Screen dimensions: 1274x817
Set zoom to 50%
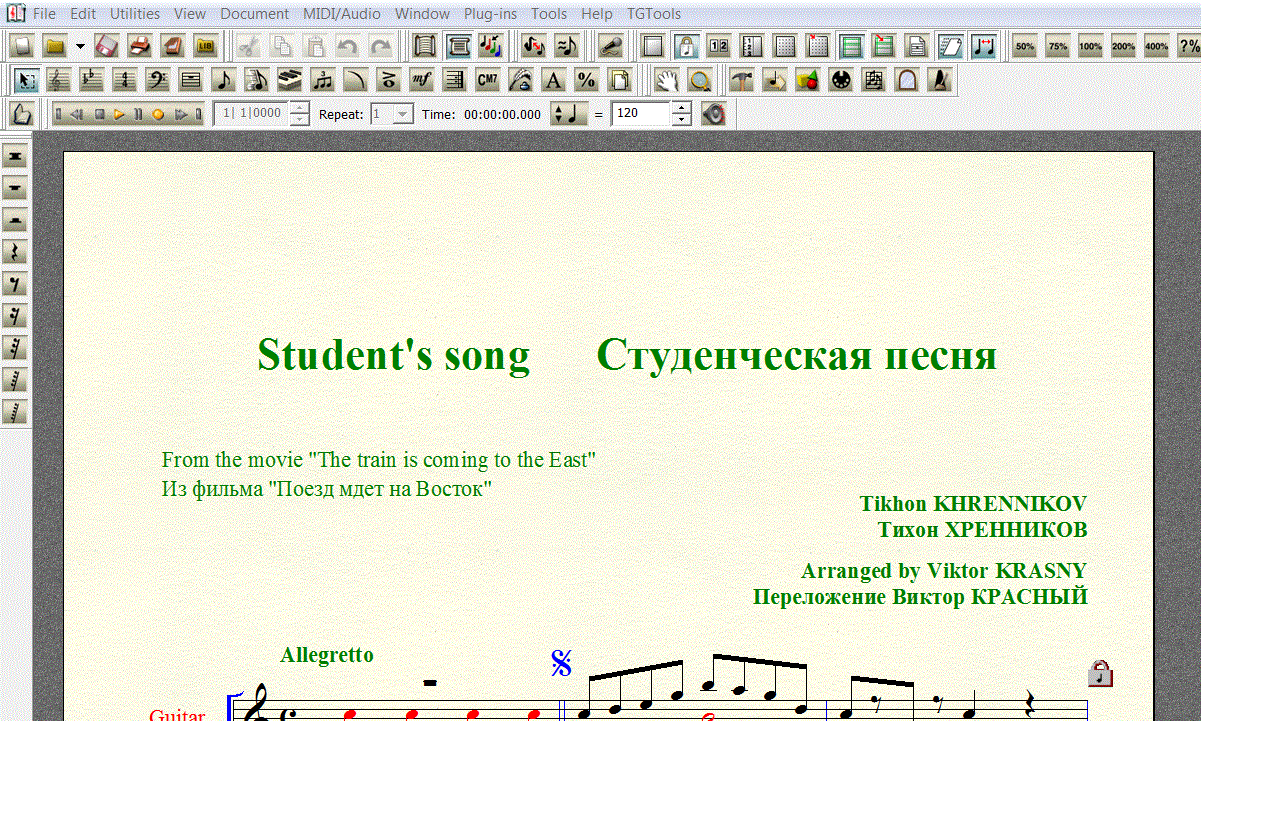(1025, 46)
